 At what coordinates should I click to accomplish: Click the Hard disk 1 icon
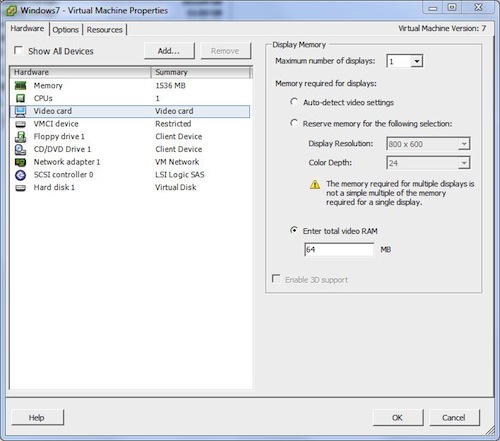pyautogui.click(x=20, y=188)
